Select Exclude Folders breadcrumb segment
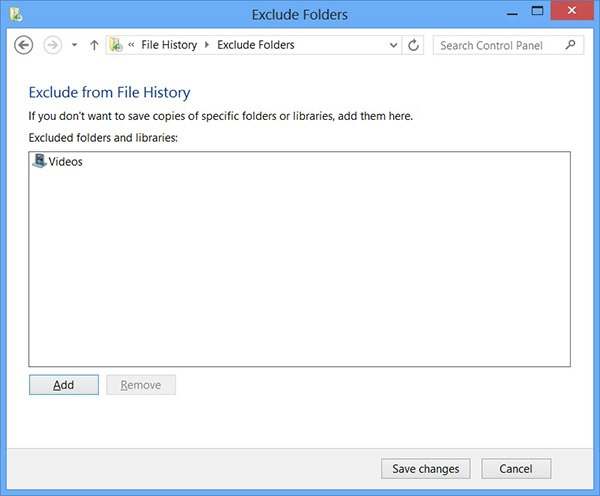The image size is (600, 496). point(255,45)
